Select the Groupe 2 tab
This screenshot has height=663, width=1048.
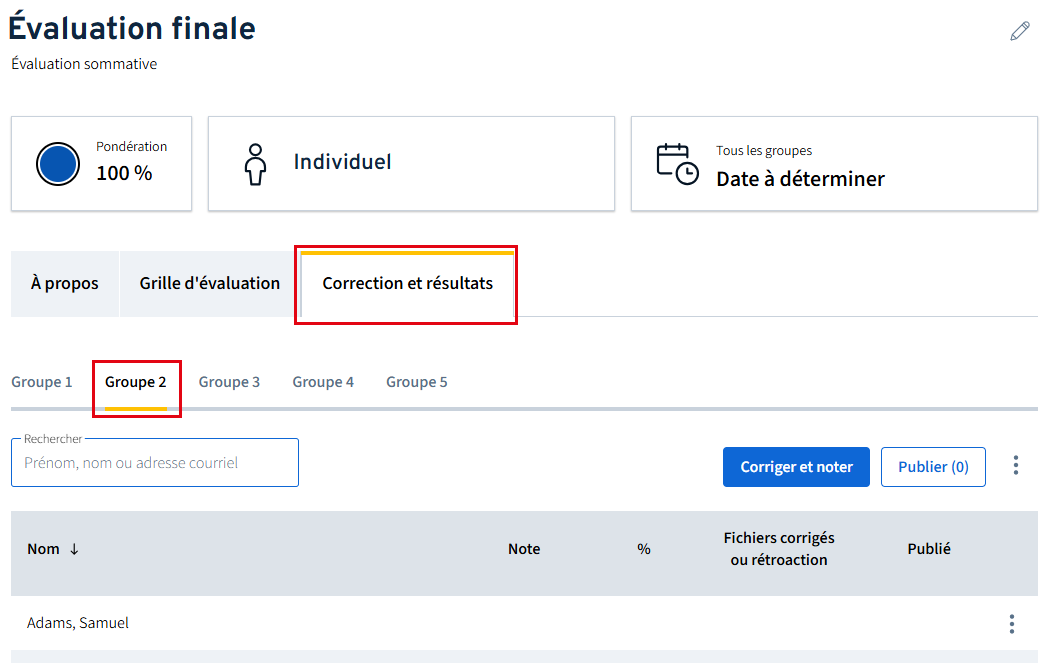136,382
